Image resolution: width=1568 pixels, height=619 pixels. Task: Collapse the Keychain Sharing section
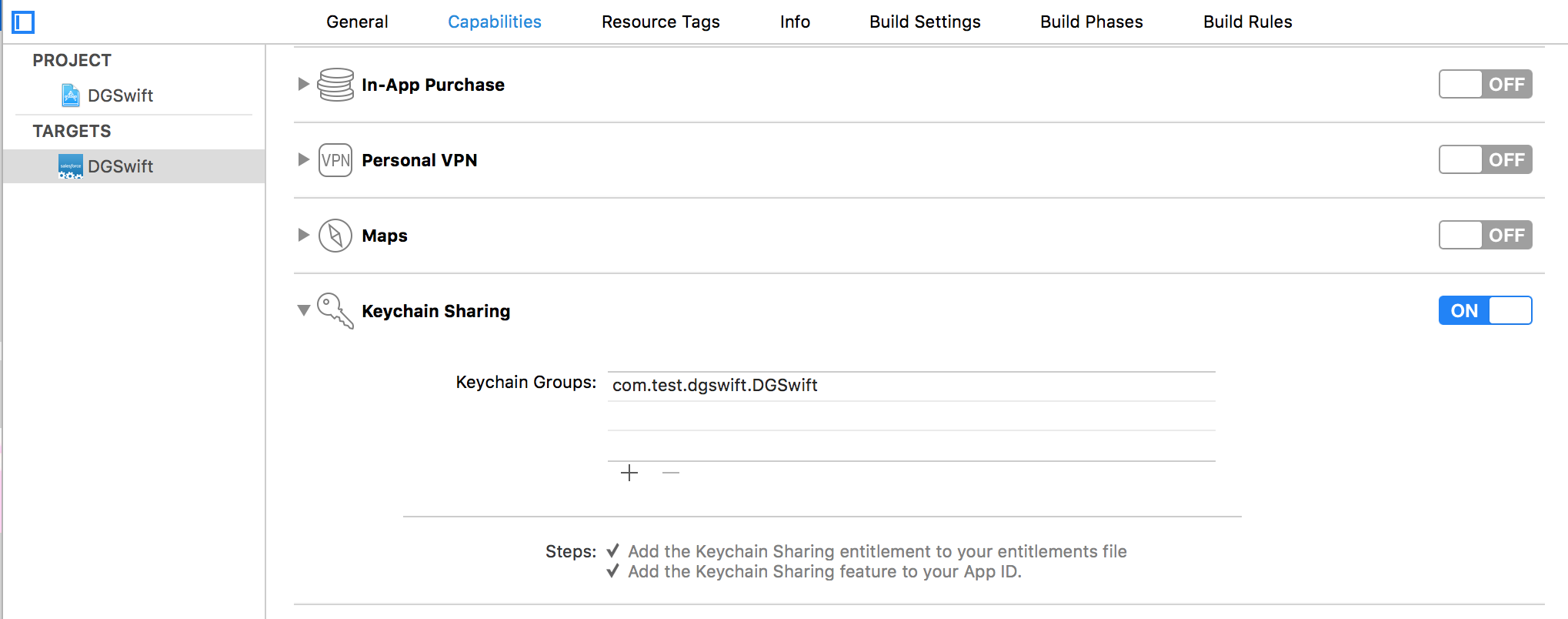tap(304, 310)
